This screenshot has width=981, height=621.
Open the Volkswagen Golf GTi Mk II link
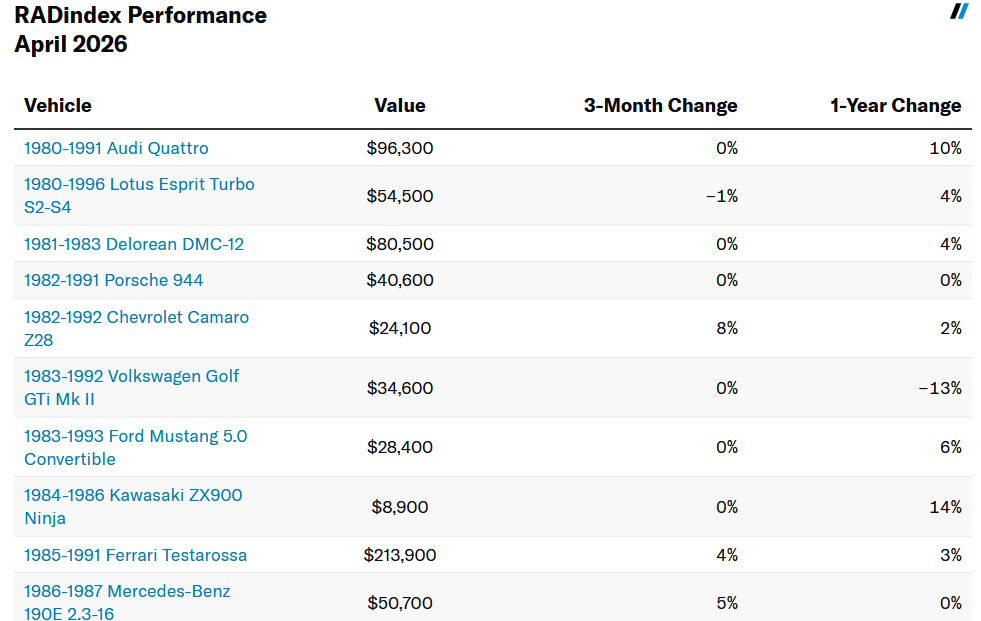[131, 387]
